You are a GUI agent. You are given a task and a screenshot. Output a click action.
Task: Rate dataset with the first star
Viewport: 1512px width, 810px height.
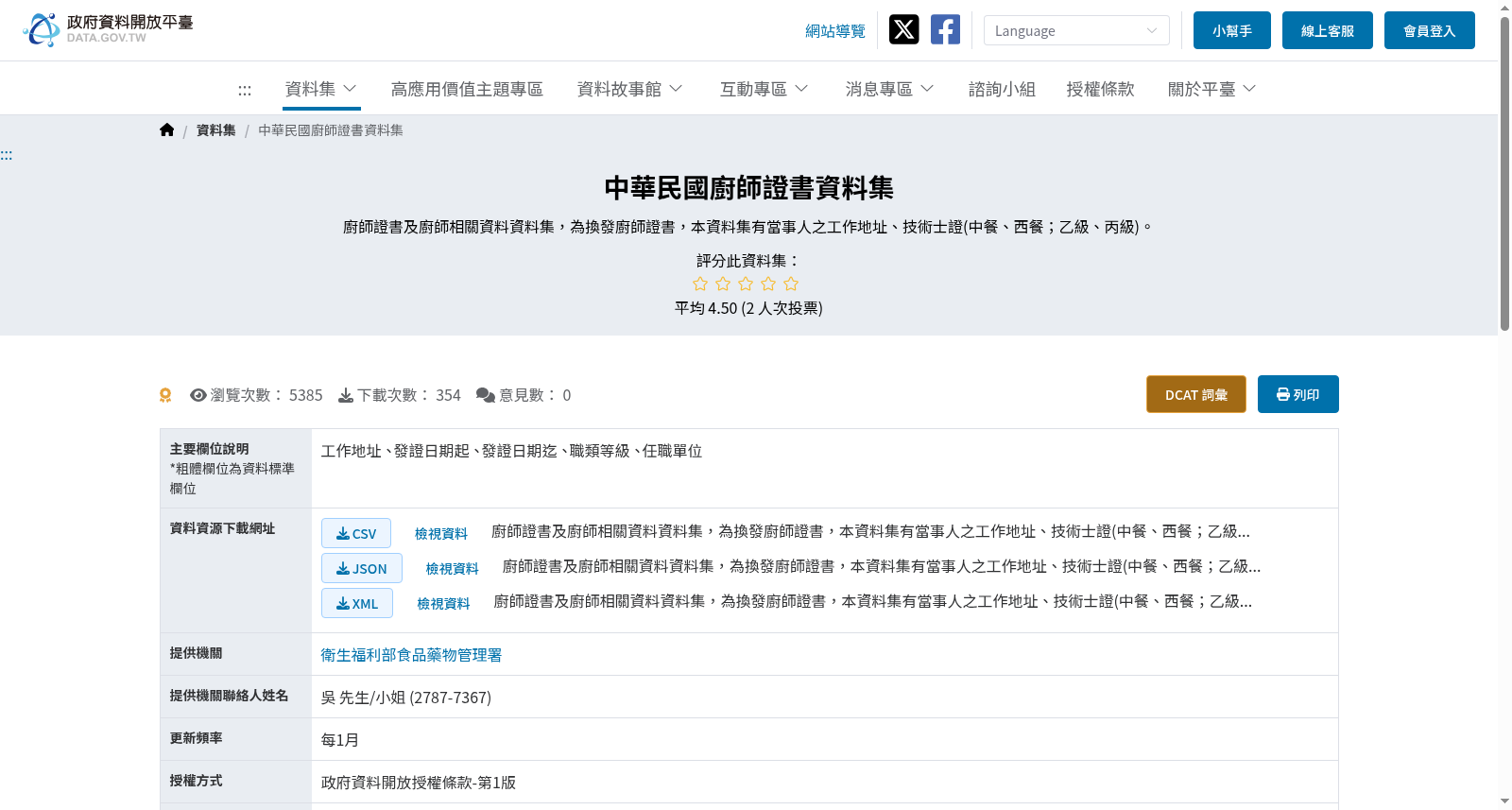pyautogui.click(x=700, y=284)
